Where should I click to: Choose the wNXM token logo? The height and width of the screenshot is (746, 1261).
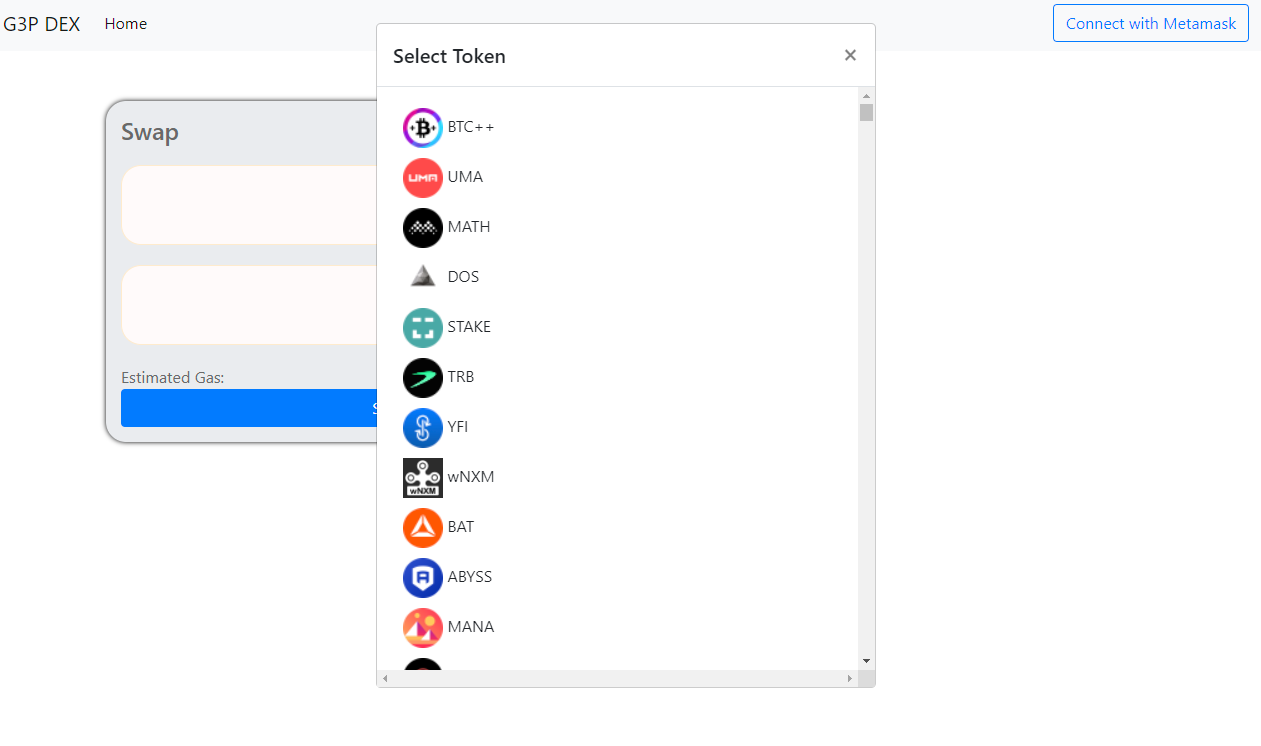point(423,478)
